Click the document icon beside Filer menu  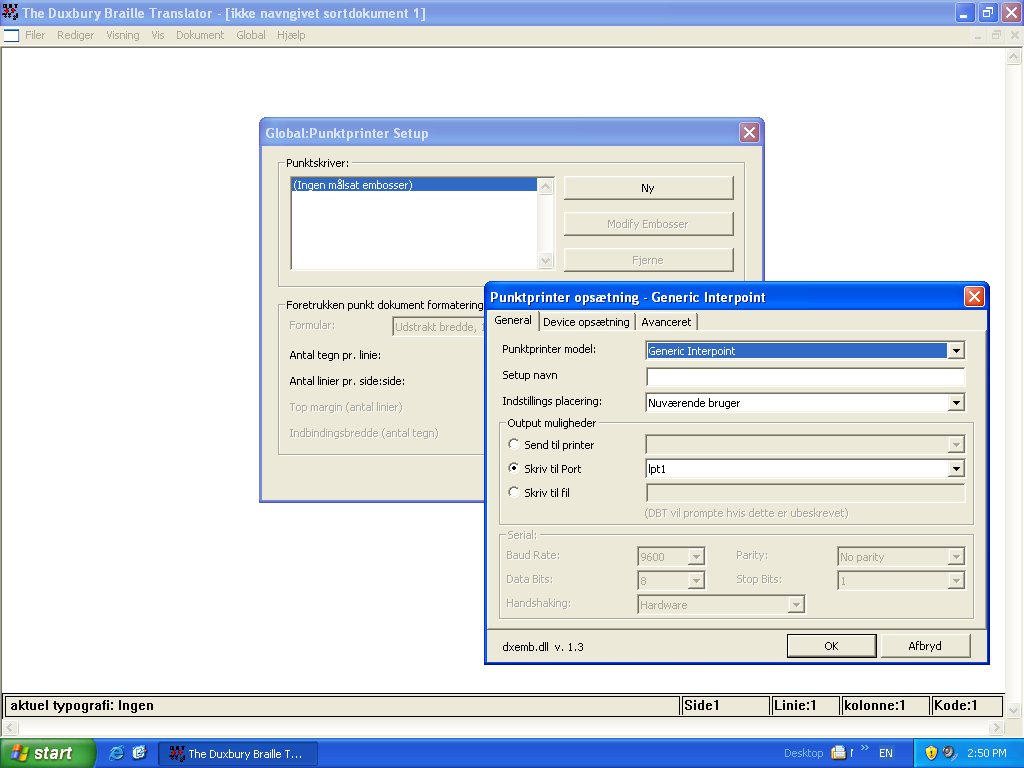pos(11,35)
